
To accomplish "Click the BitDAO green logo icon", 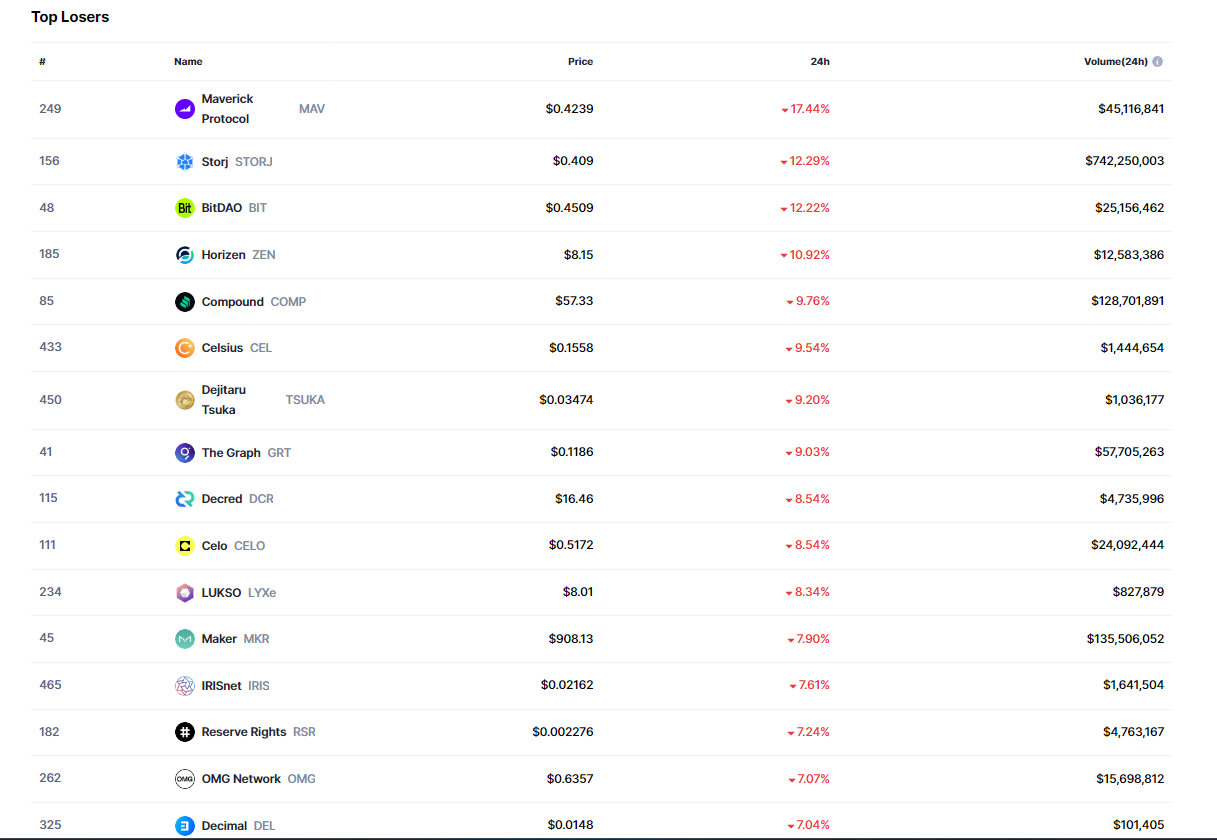I will pos(185,208).
